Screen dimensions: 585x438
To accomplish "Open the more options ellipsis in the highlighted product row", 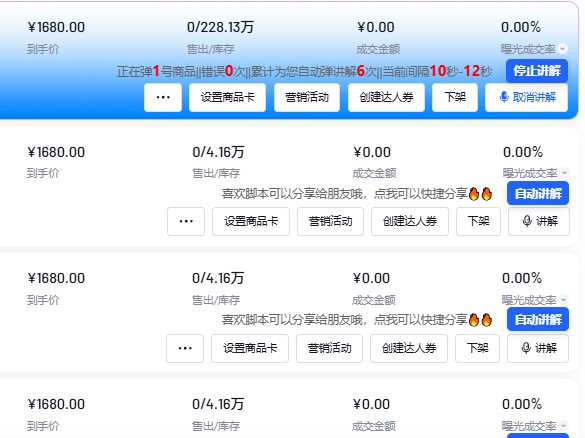I will 163,97.
